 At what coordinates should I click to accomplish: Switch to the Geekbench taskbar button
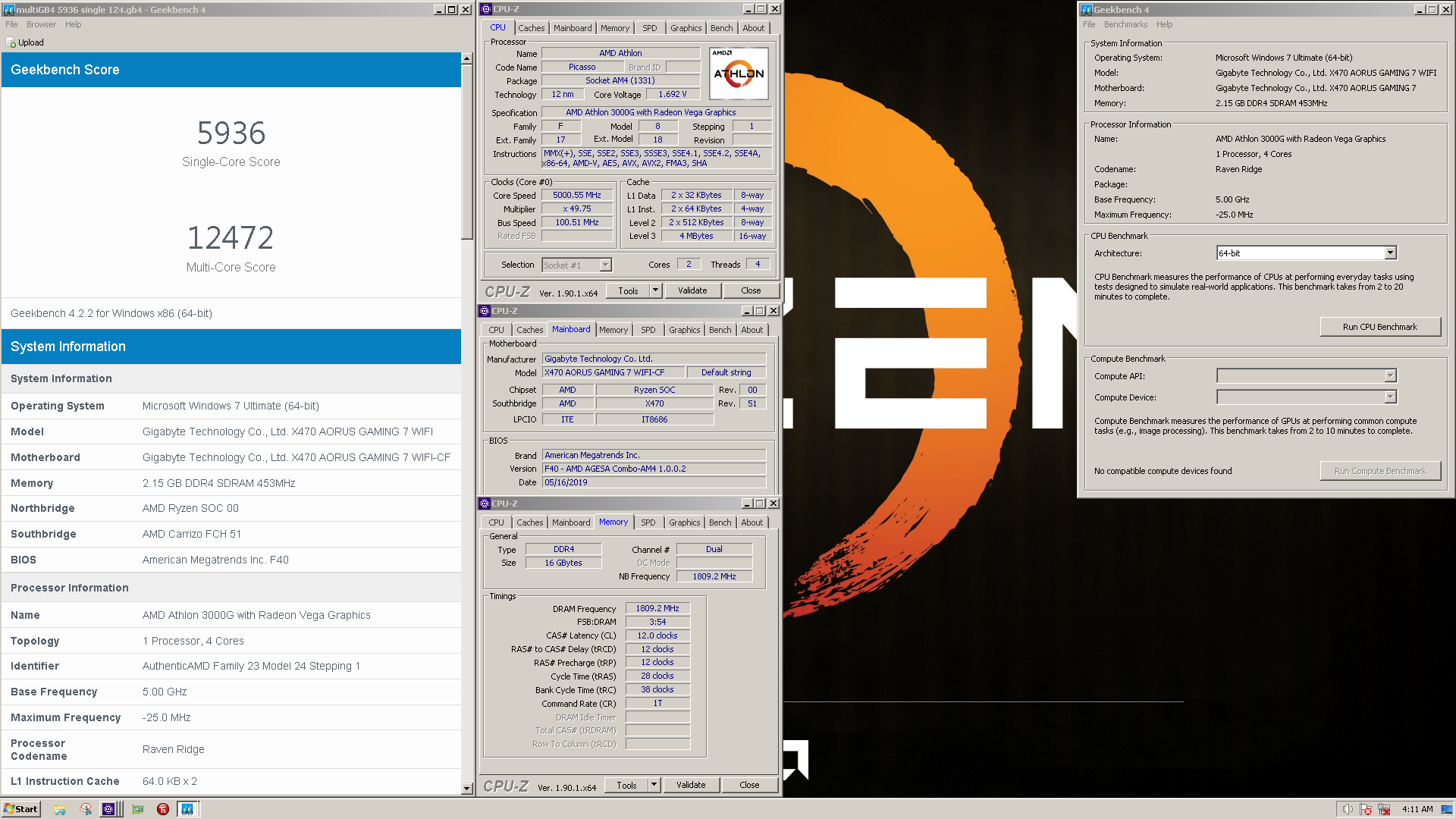(x=187, y=809)
